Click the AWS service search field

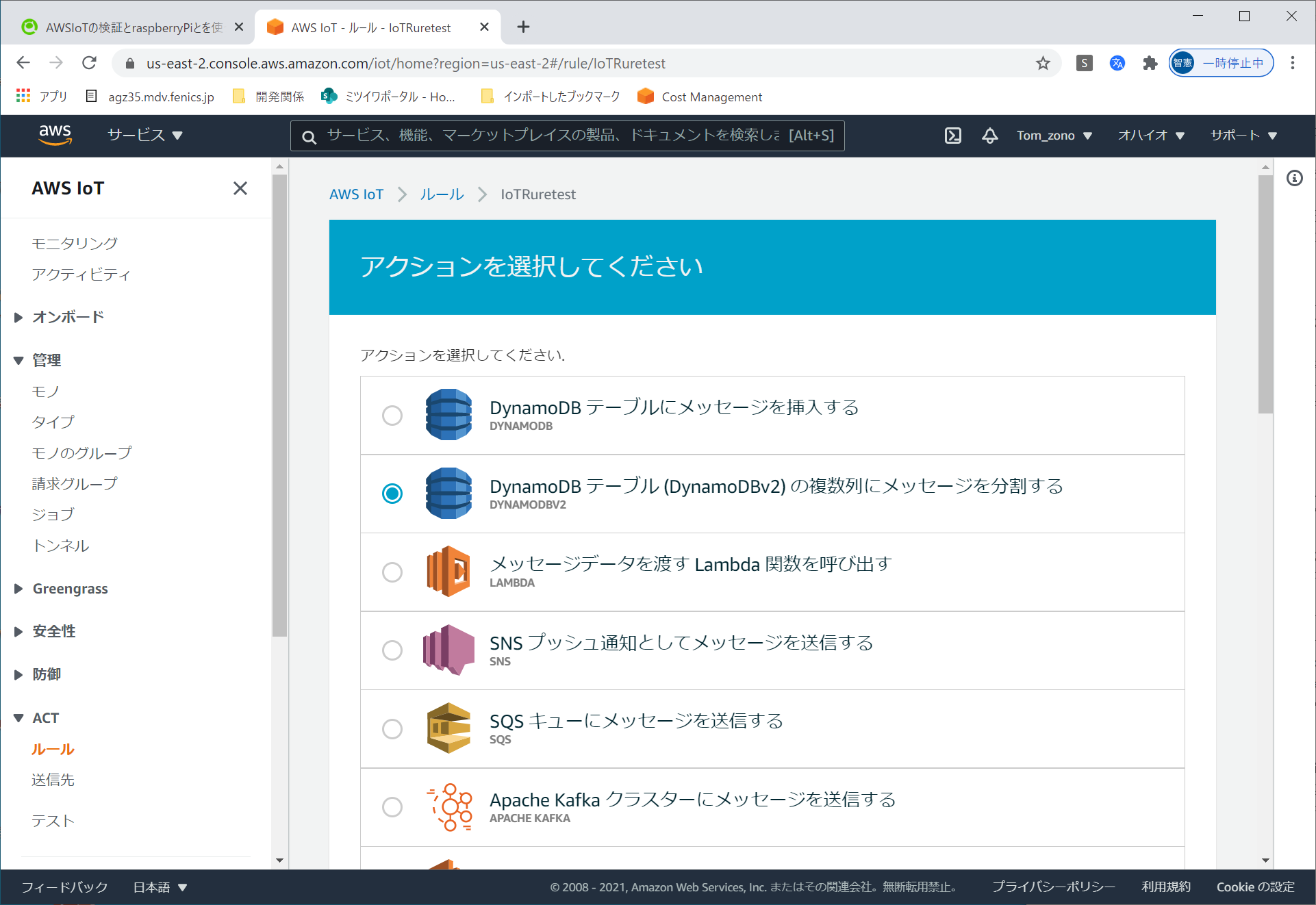pos(555,136)
